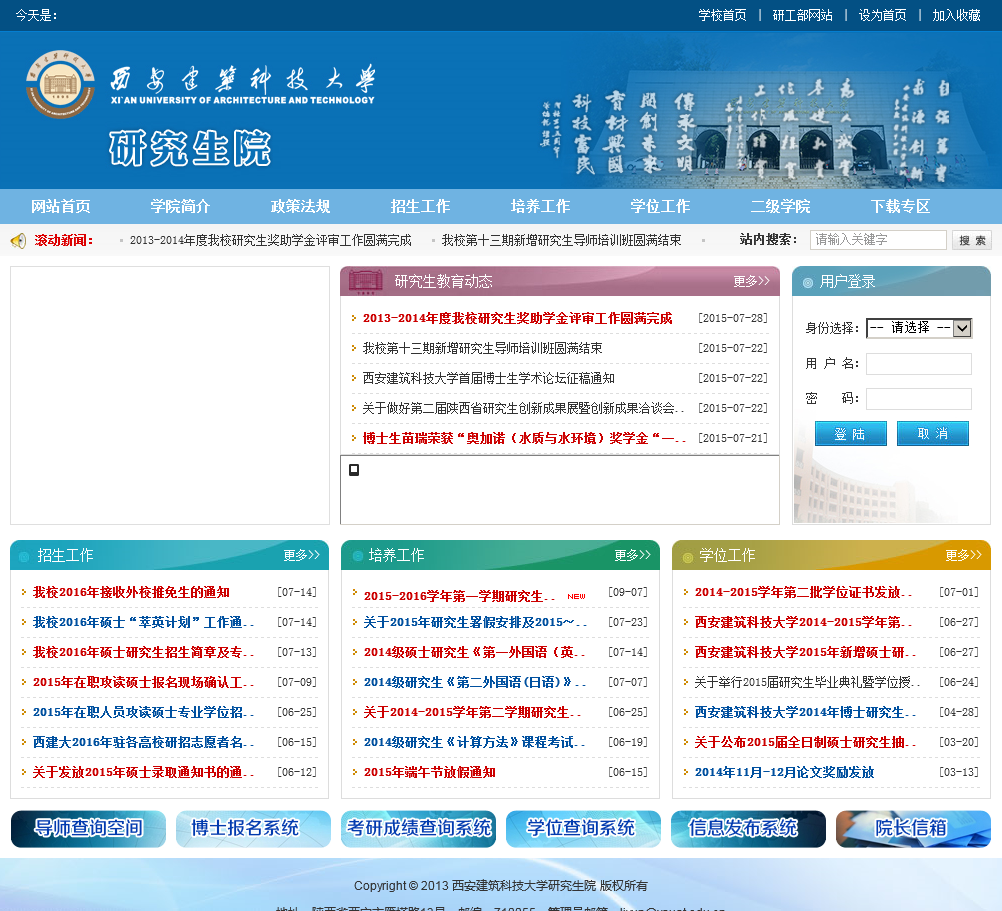Click scrolling headline 2013-2014年度奖助学金评审
Viewport: 1002px width, 911px height.
[x=270, y=240]
